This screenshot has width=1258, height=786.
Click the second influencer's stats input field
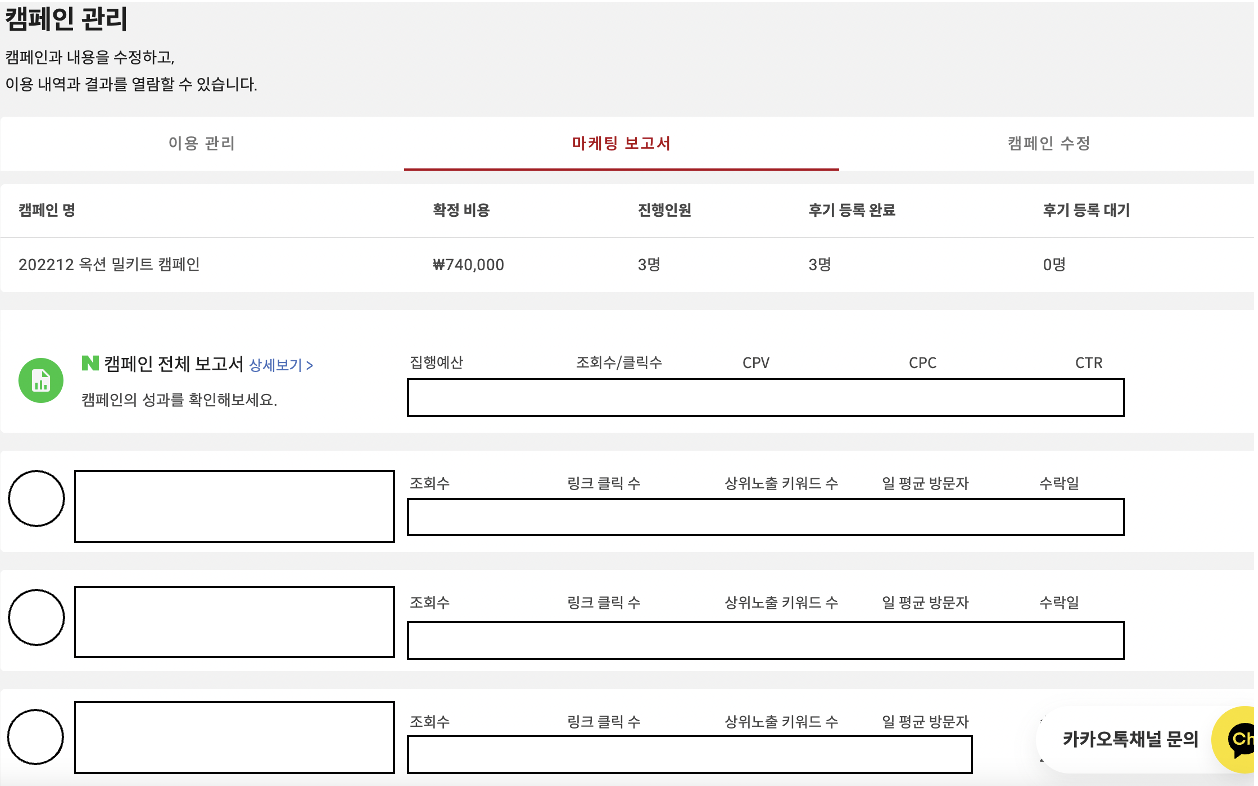765,640
